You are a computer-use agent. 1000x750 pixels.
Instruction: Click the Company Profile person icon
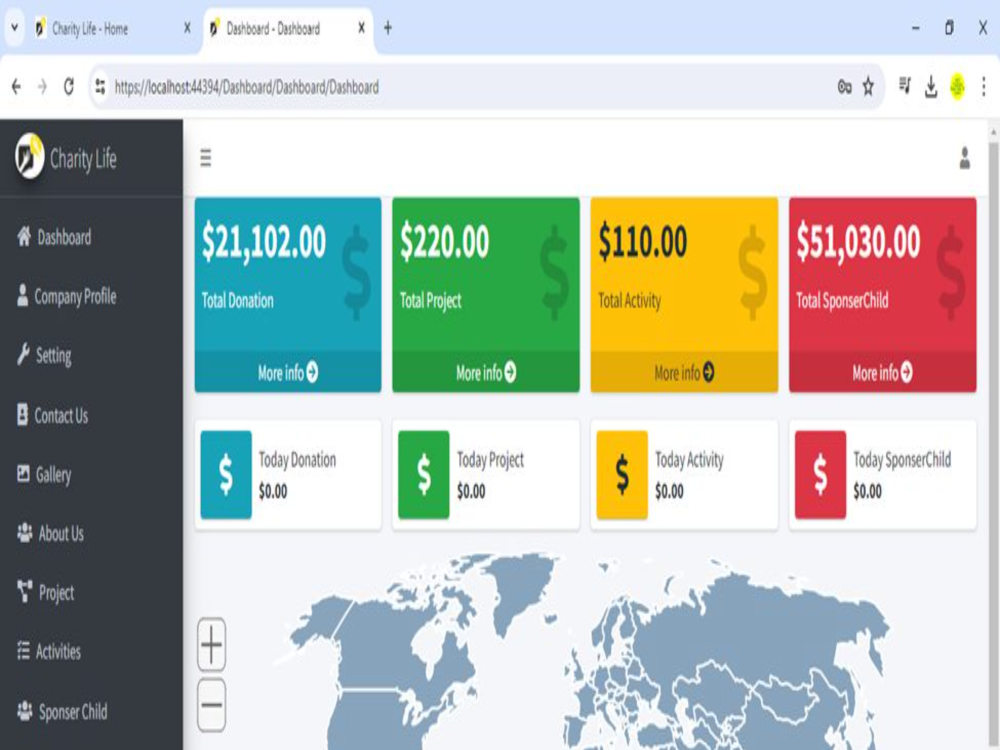pos(22,295)
